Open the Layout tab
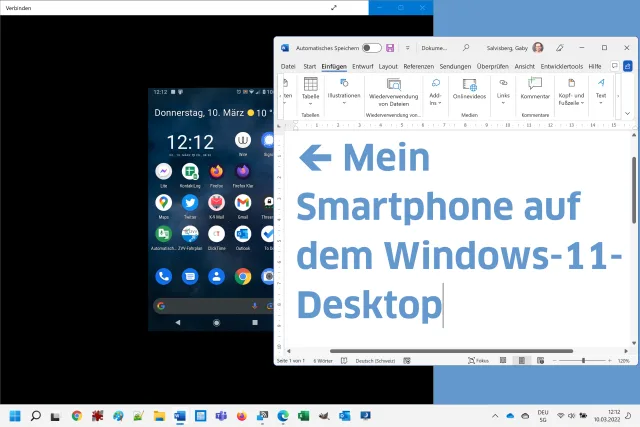 [388, 66]
